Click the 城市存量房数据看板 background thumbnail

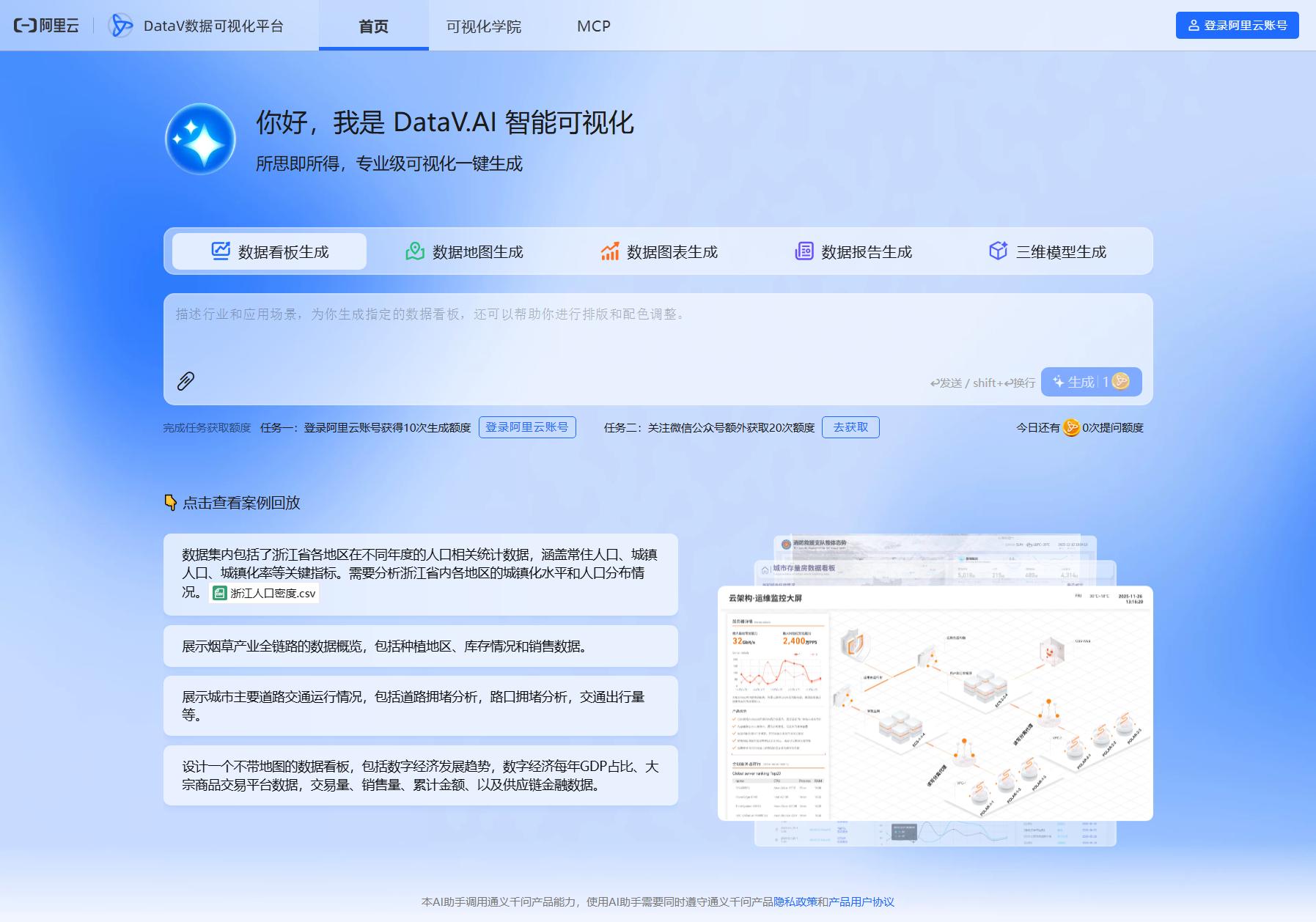pos(935,572)
